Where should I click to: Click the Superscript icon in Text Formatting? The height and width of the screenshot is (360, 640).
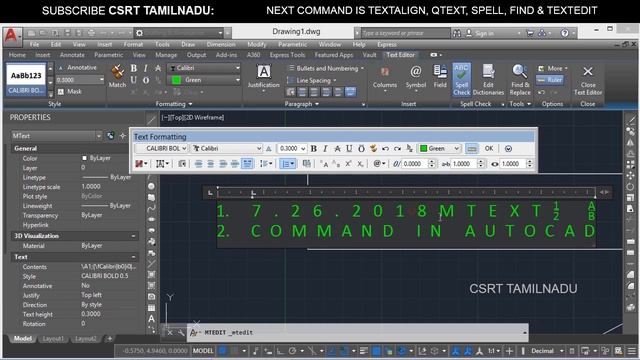coord(348,164)
